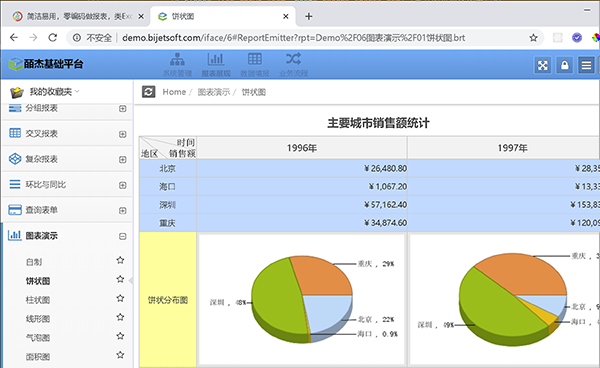Close the 饼状图 browser tab
The image size is (600, 368).
tap(286, 16)
